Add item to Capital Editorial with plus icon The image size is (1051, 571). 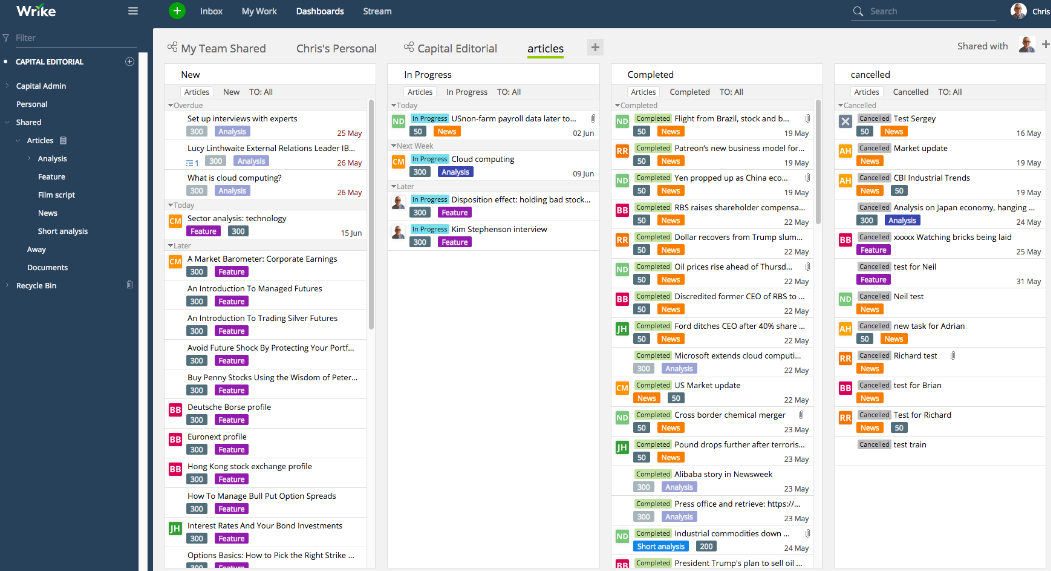pos(129,62)
